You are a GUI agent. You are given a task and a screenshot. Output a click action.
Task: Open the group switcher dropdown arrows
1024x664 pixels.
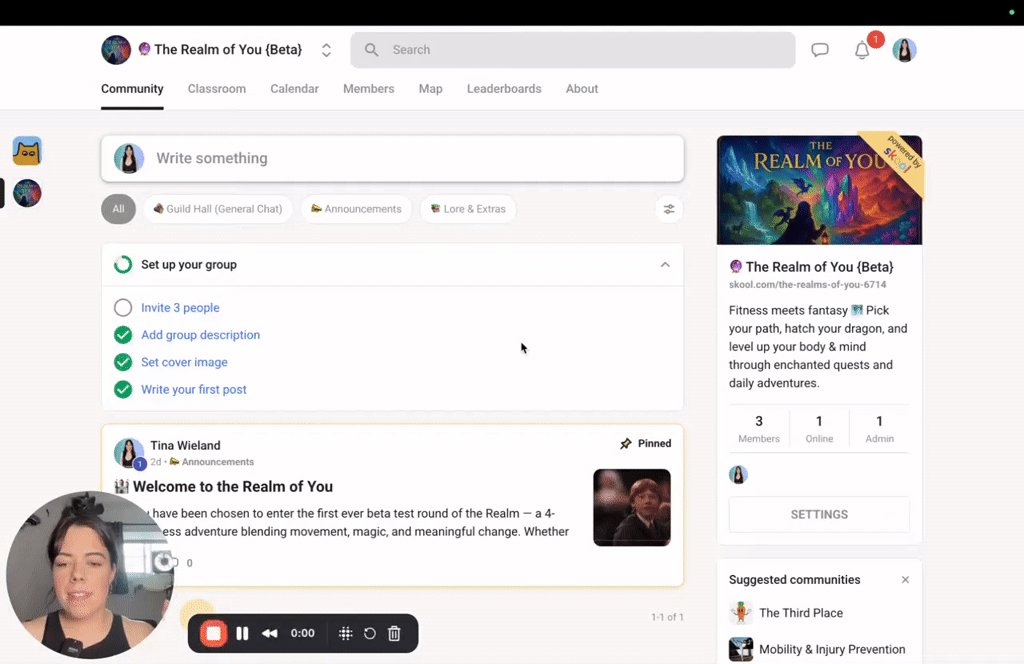(x=326, y=50)
